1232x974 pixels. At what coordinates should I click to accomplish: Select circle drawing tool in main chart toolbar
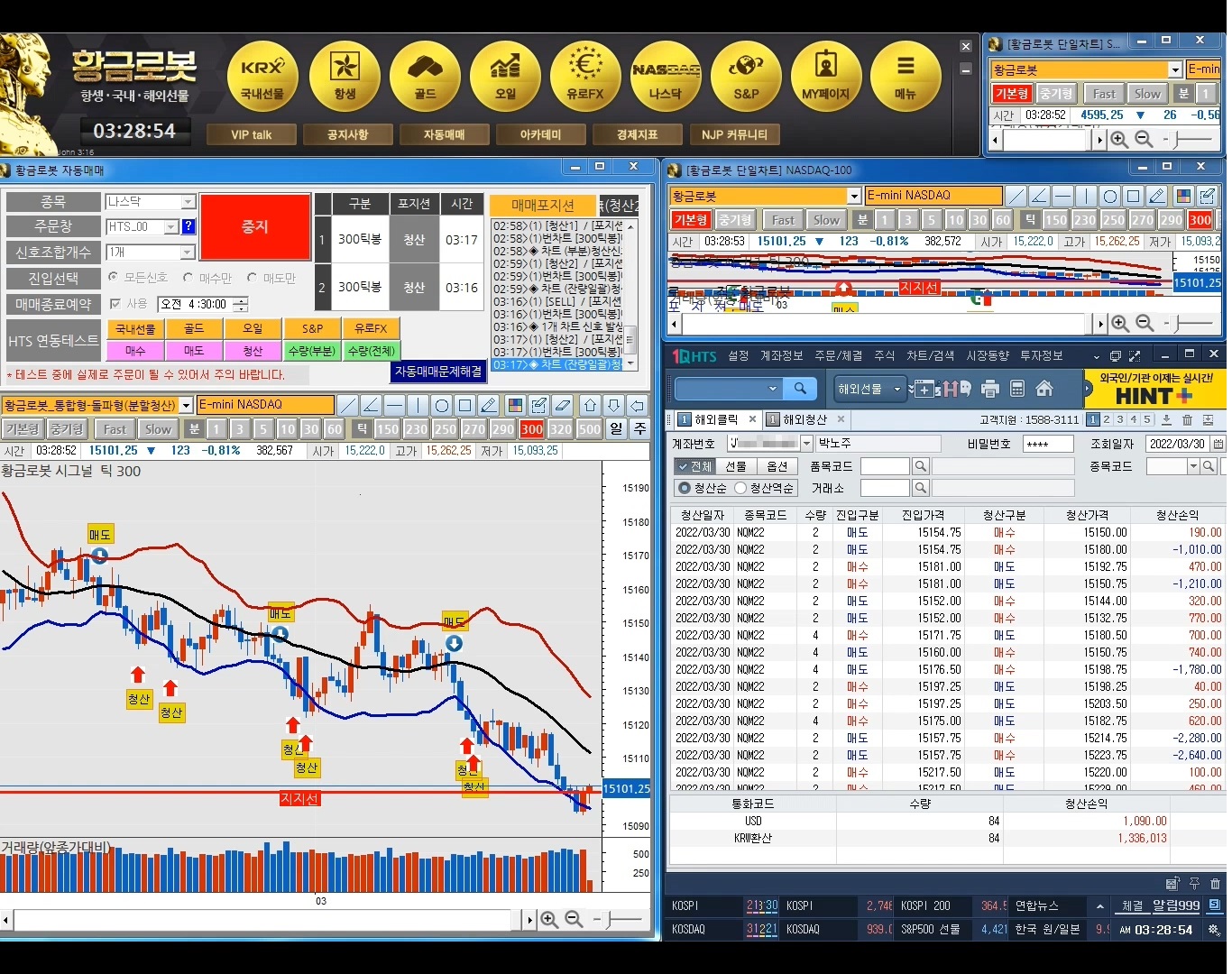tap(441, 405)
